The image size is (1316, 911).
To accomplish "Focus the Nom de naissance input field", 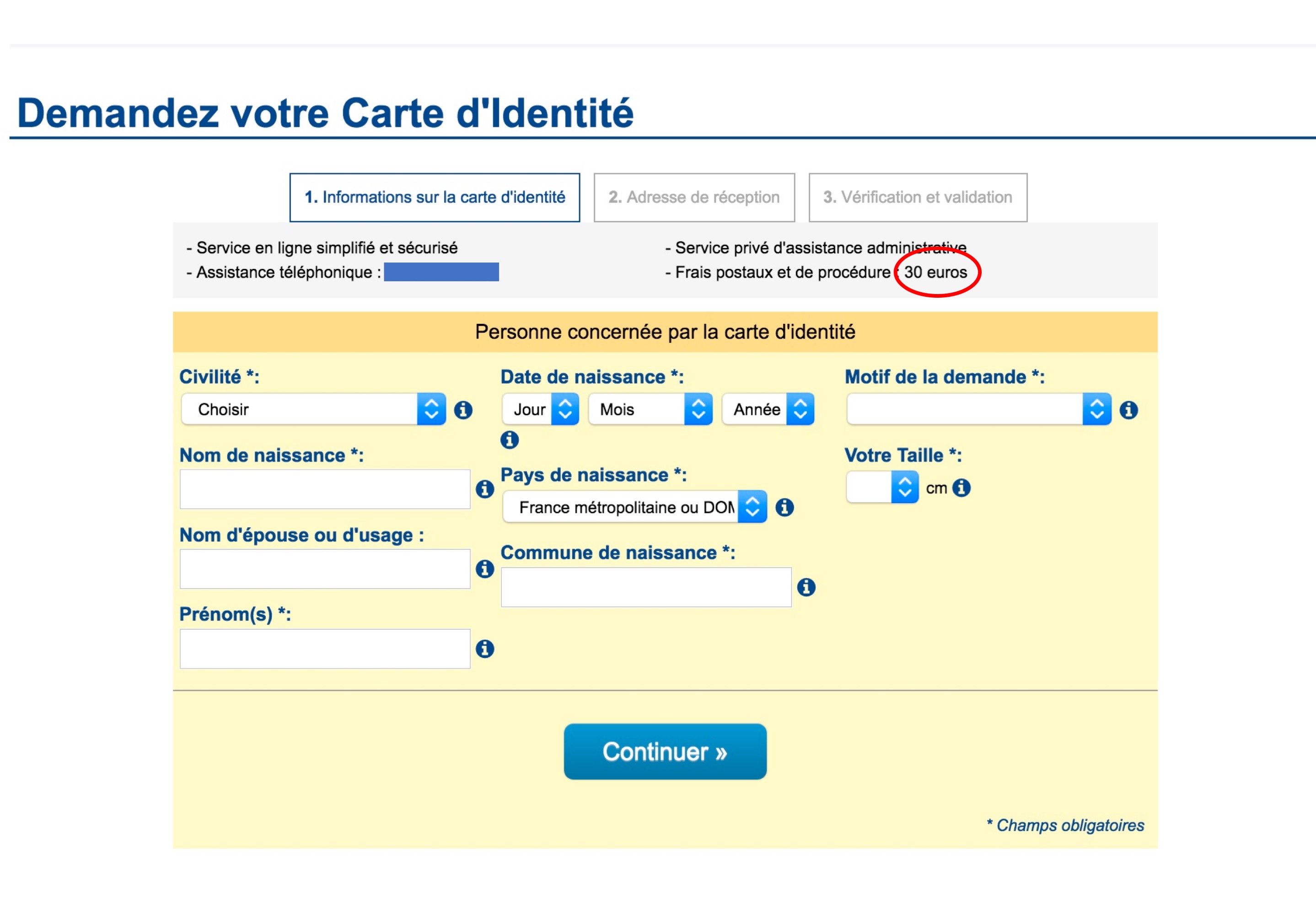I will tap(325, 489).
